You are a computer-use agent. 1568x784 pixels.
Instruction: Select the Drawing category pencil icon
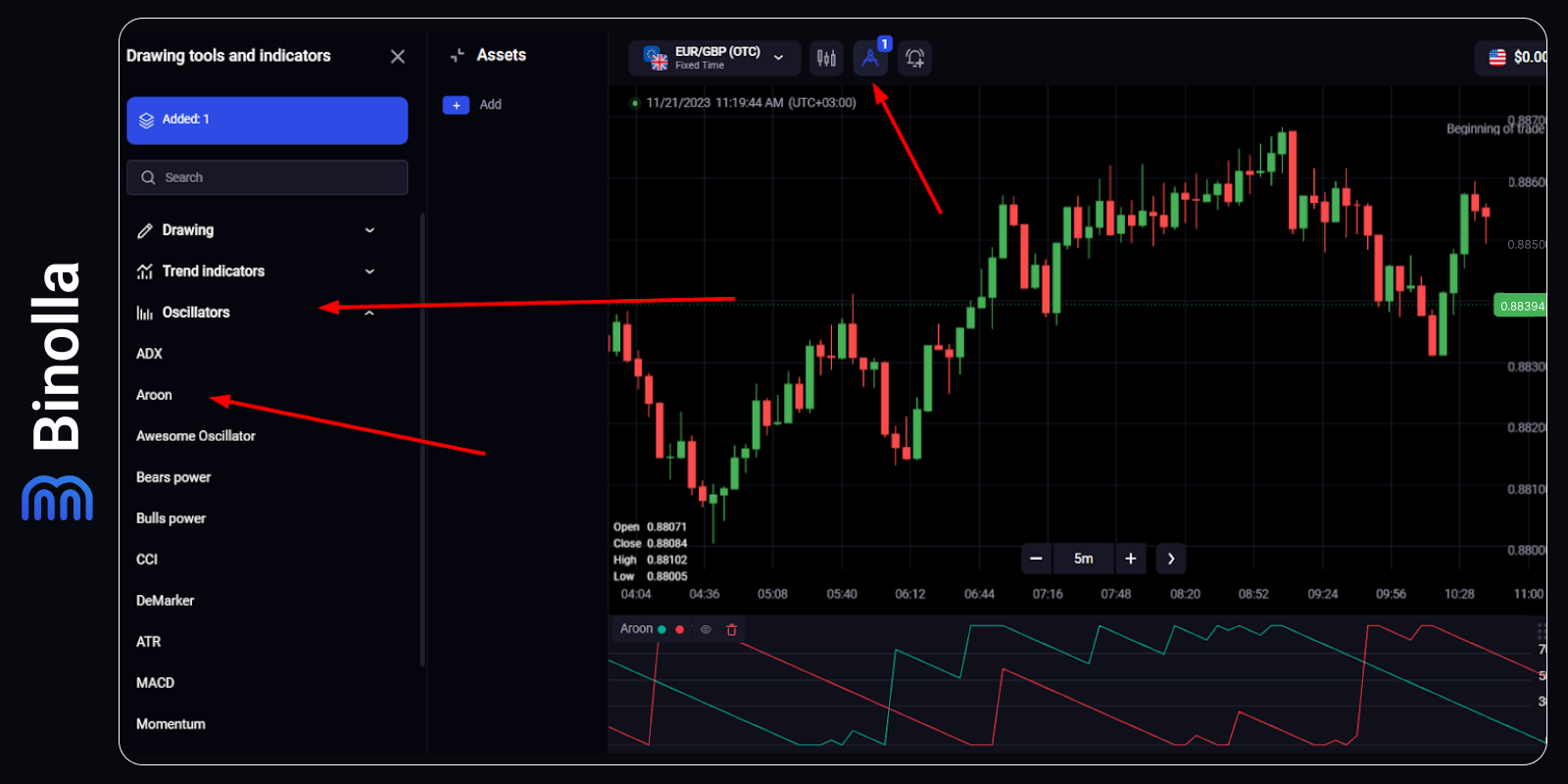pos(145,230)
